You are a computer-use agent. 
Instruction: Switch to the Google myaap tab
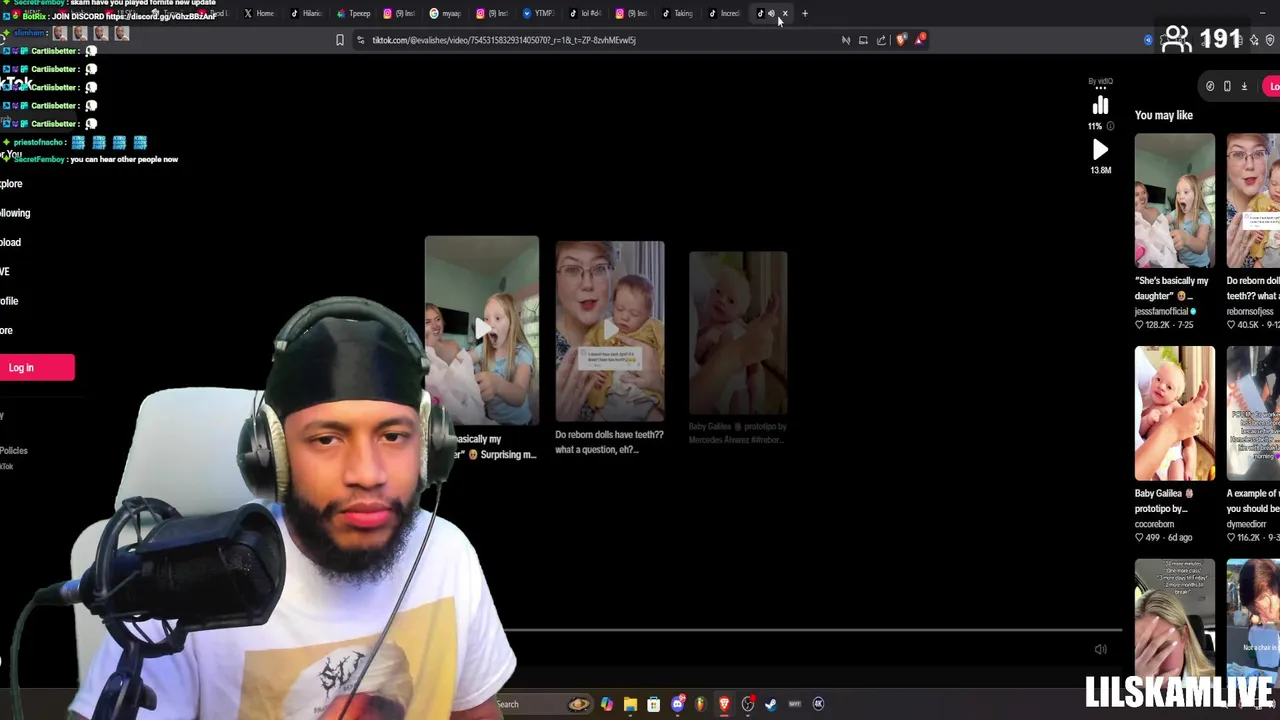[445, 13]
